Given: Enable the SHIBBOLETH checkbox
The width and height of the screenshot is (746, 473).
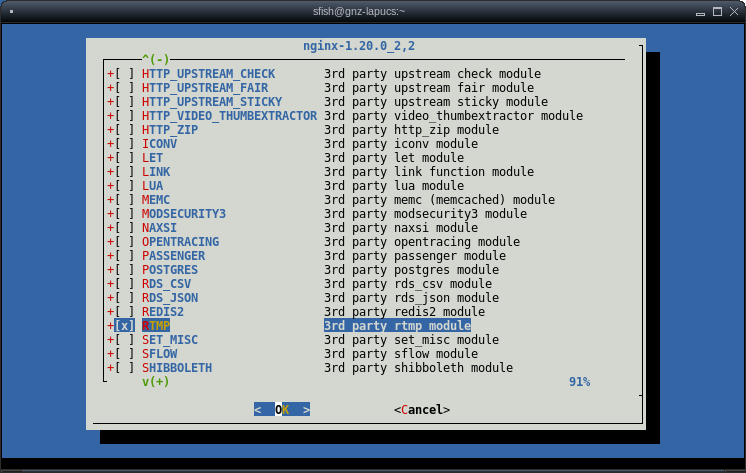Looking at the screenshot, I should coord(124,368).
